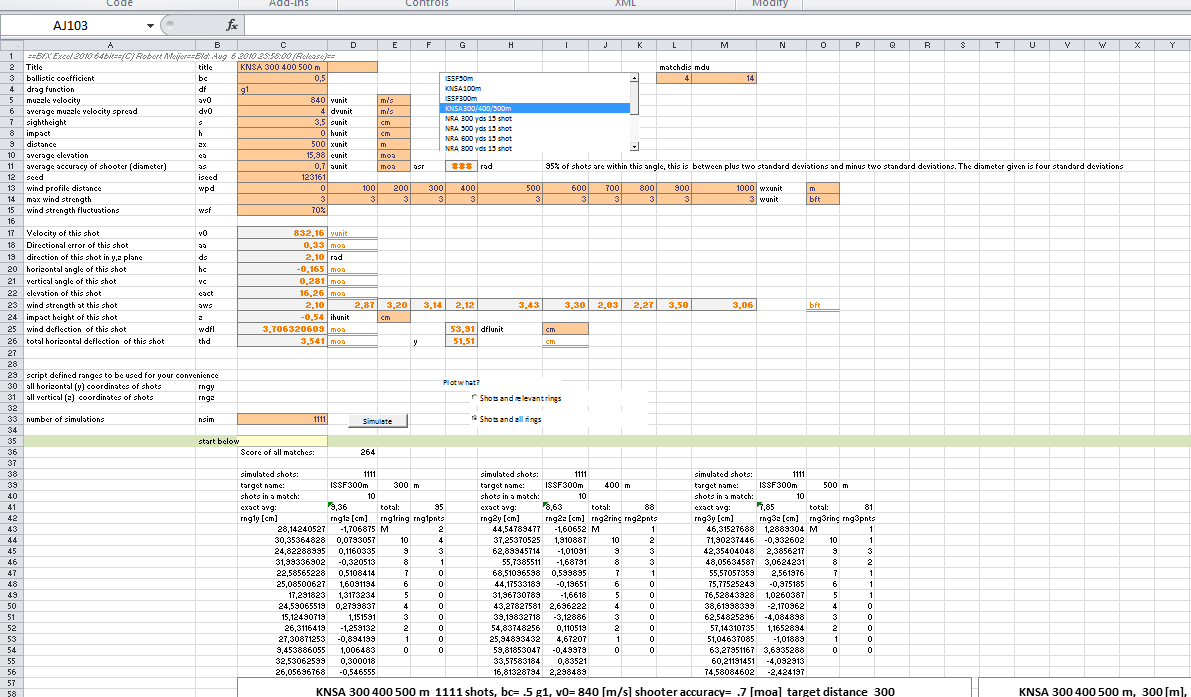Select row 11 header
The image size is (1191, 697).
click(x=11, y=166)
